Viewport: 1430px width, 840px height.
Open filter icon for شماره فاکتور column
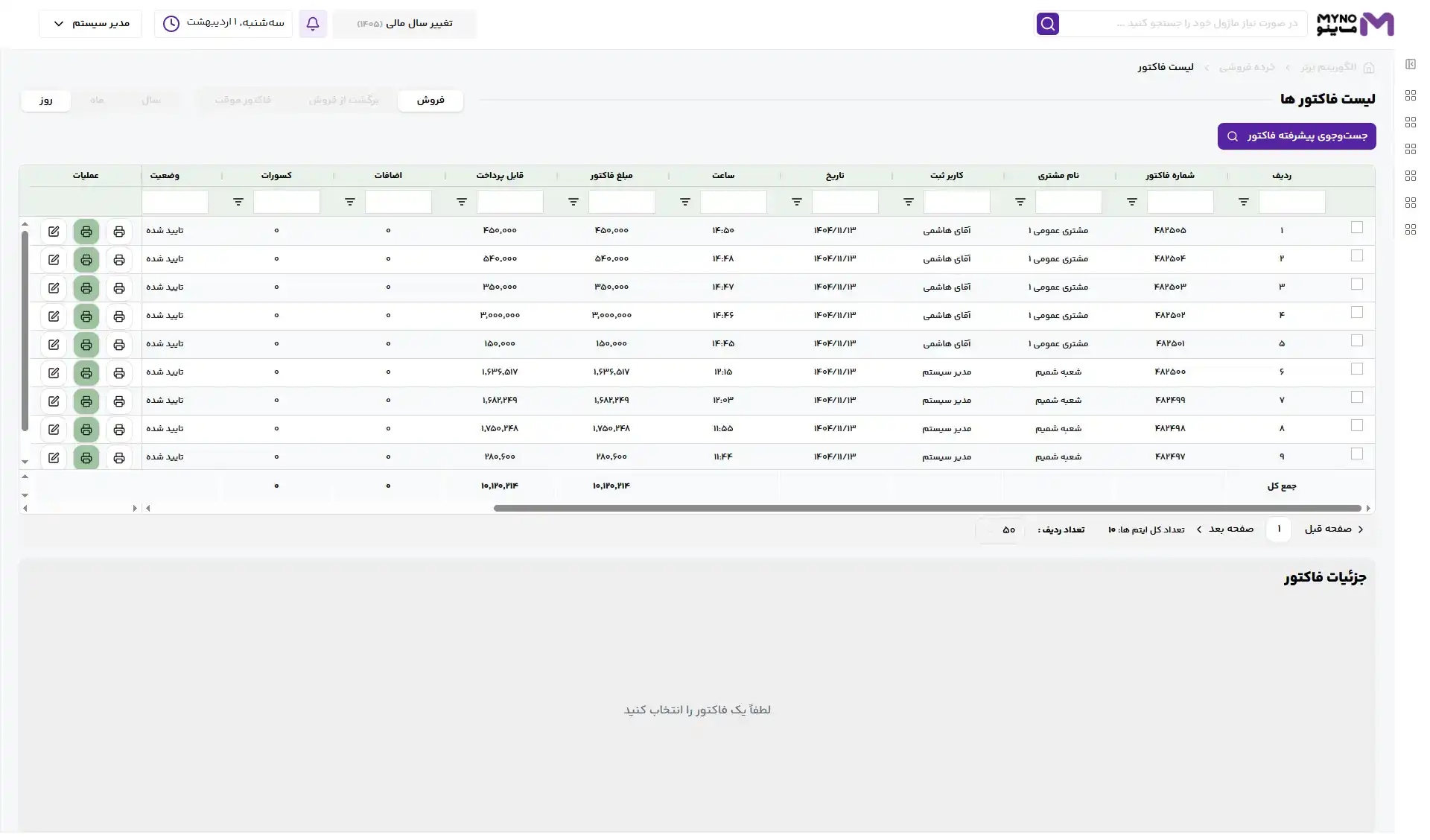tap(1132, 202)
